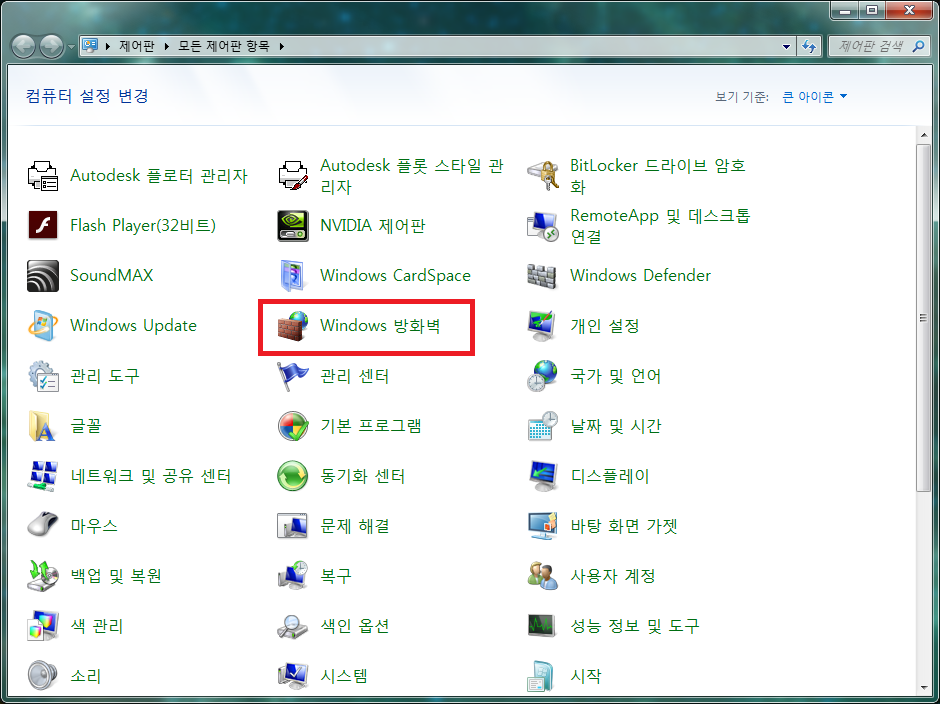
Task: Click the search magnifier icon
Action: pyautogui.click(x=918, y=46)
